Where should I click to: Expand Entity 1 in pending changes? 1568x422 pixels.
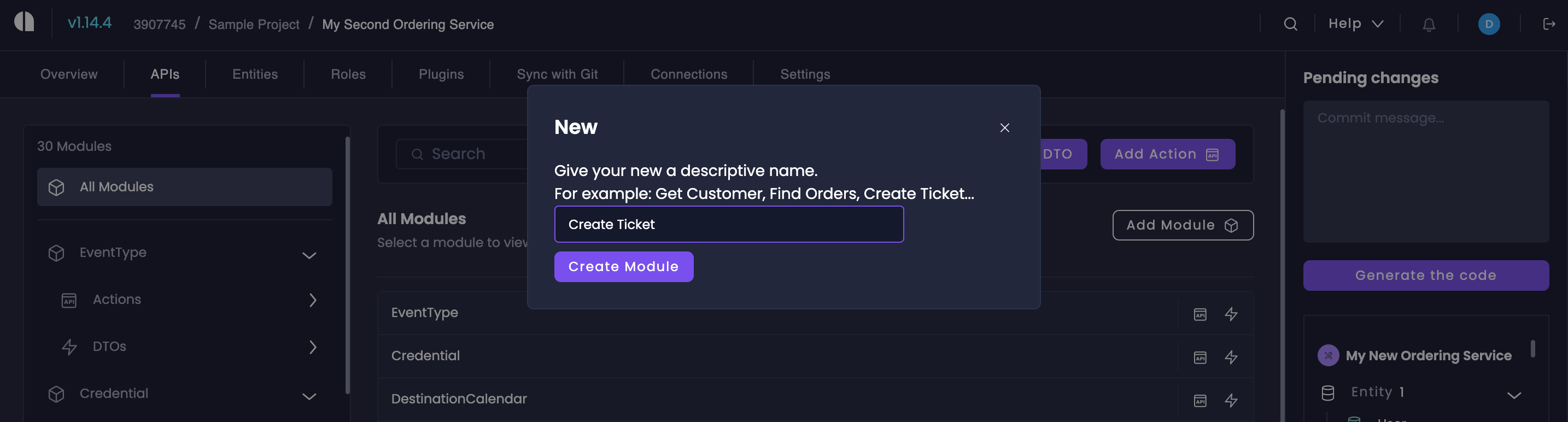pos(1513,395)
